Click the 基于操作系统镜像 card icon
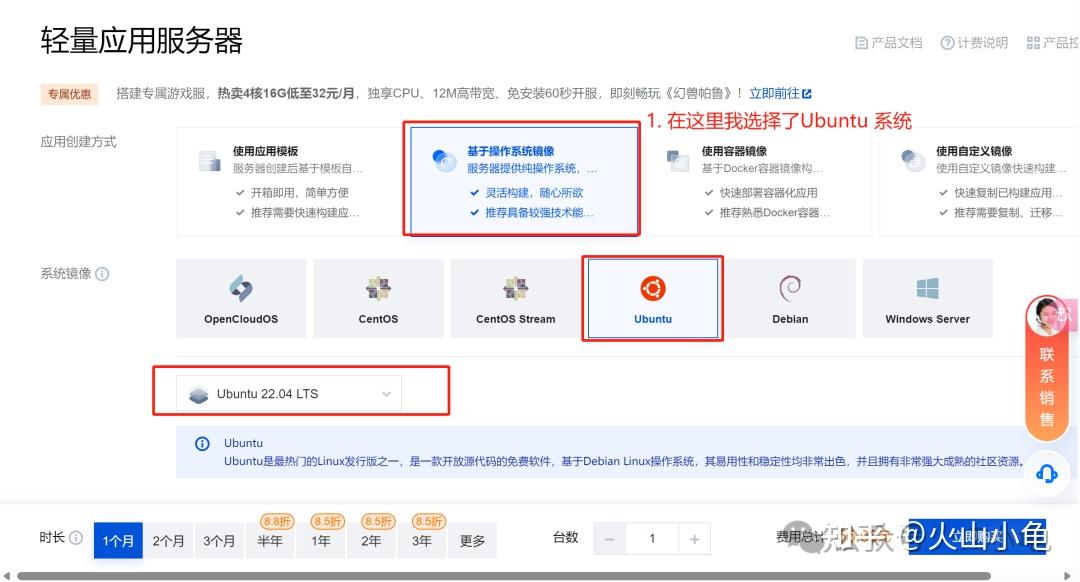The image size is (1080, 582). [x=444, y=160]
